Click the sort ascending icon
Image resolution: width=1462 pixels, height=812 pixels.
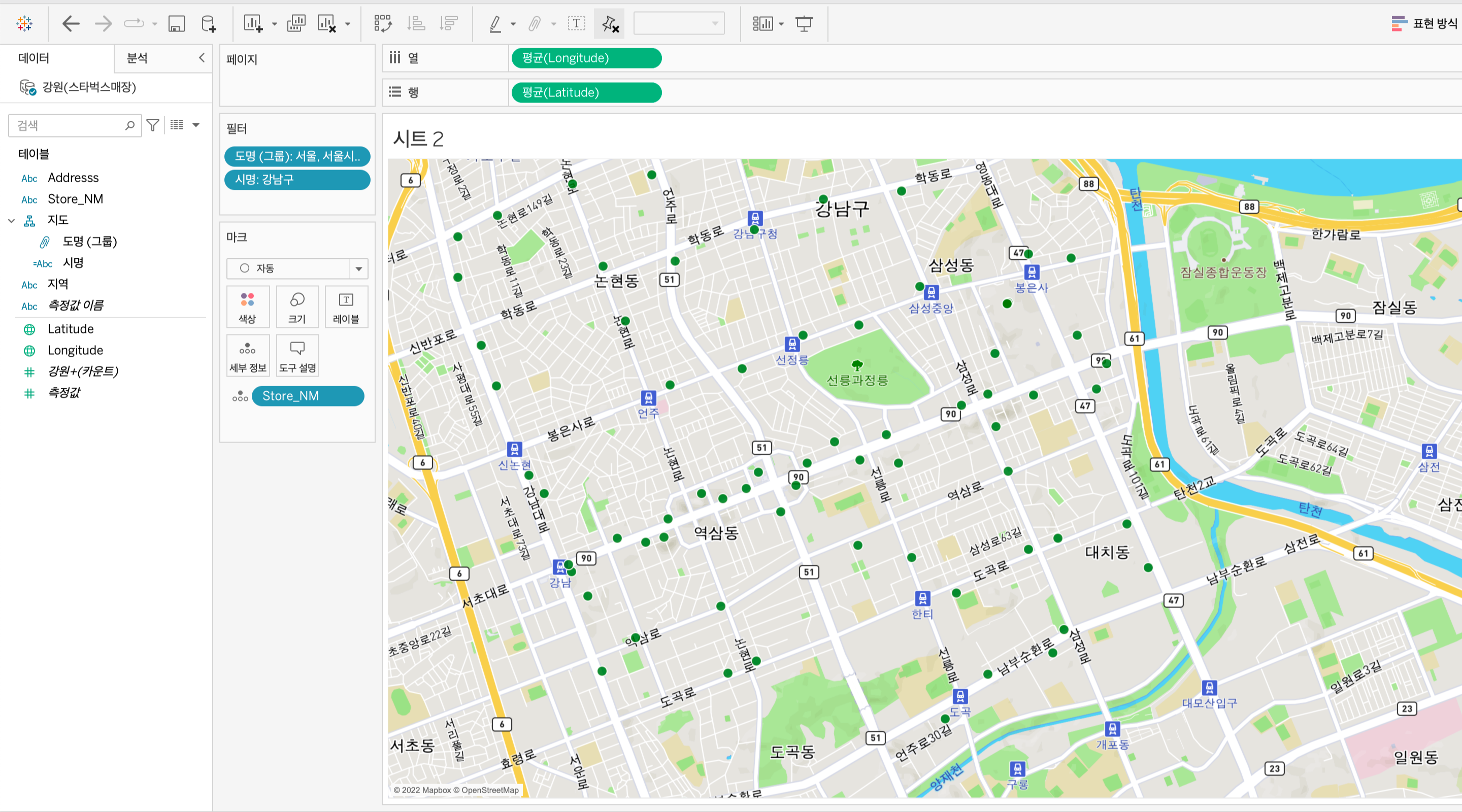pyautogui.click(x=416, y=23)
